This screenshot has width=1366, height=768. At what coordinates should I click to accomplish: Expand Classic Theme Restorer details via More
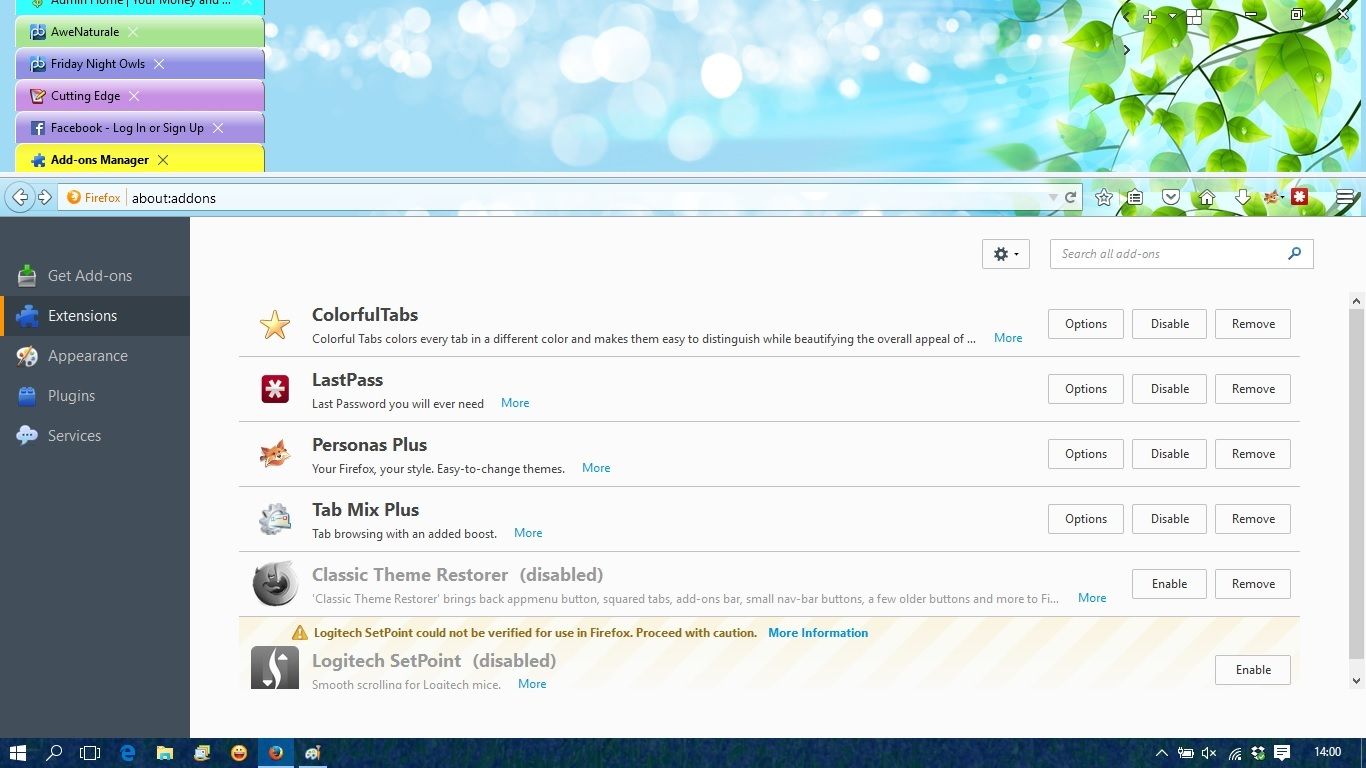1092,598
